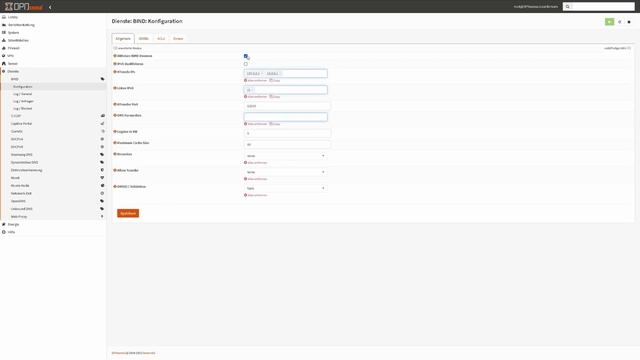The height and width of the screenshot is (360, 640).
Task: Click the Netzwerk Zeit clock icon
Action: [102, 193]
